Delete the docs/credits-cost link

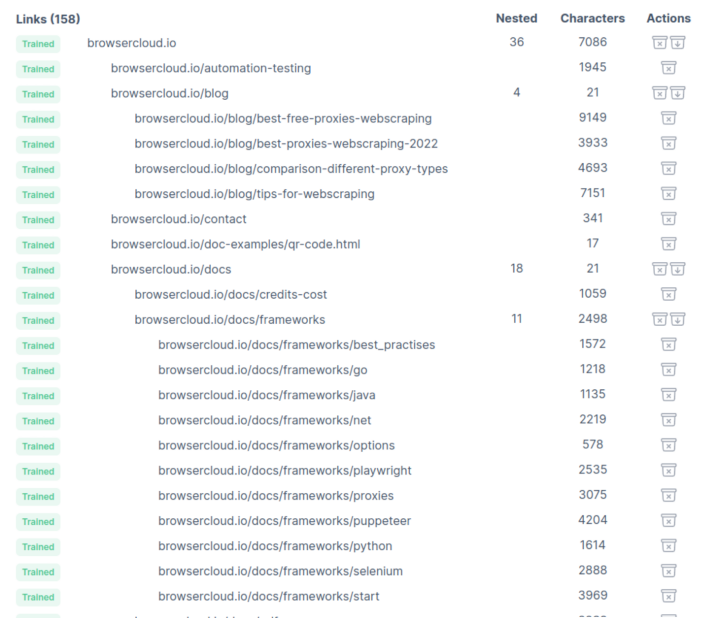(669, 294)
